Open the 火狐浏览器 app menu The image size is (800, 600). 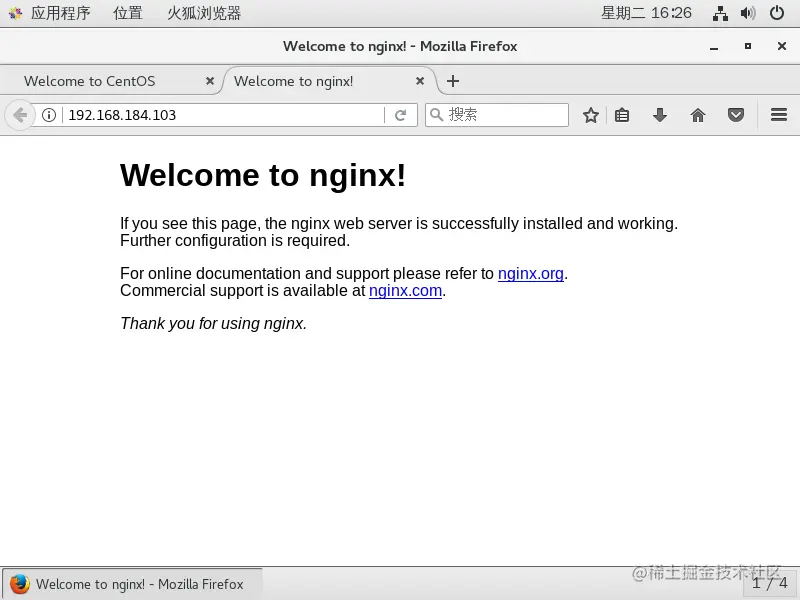(204, 13)
